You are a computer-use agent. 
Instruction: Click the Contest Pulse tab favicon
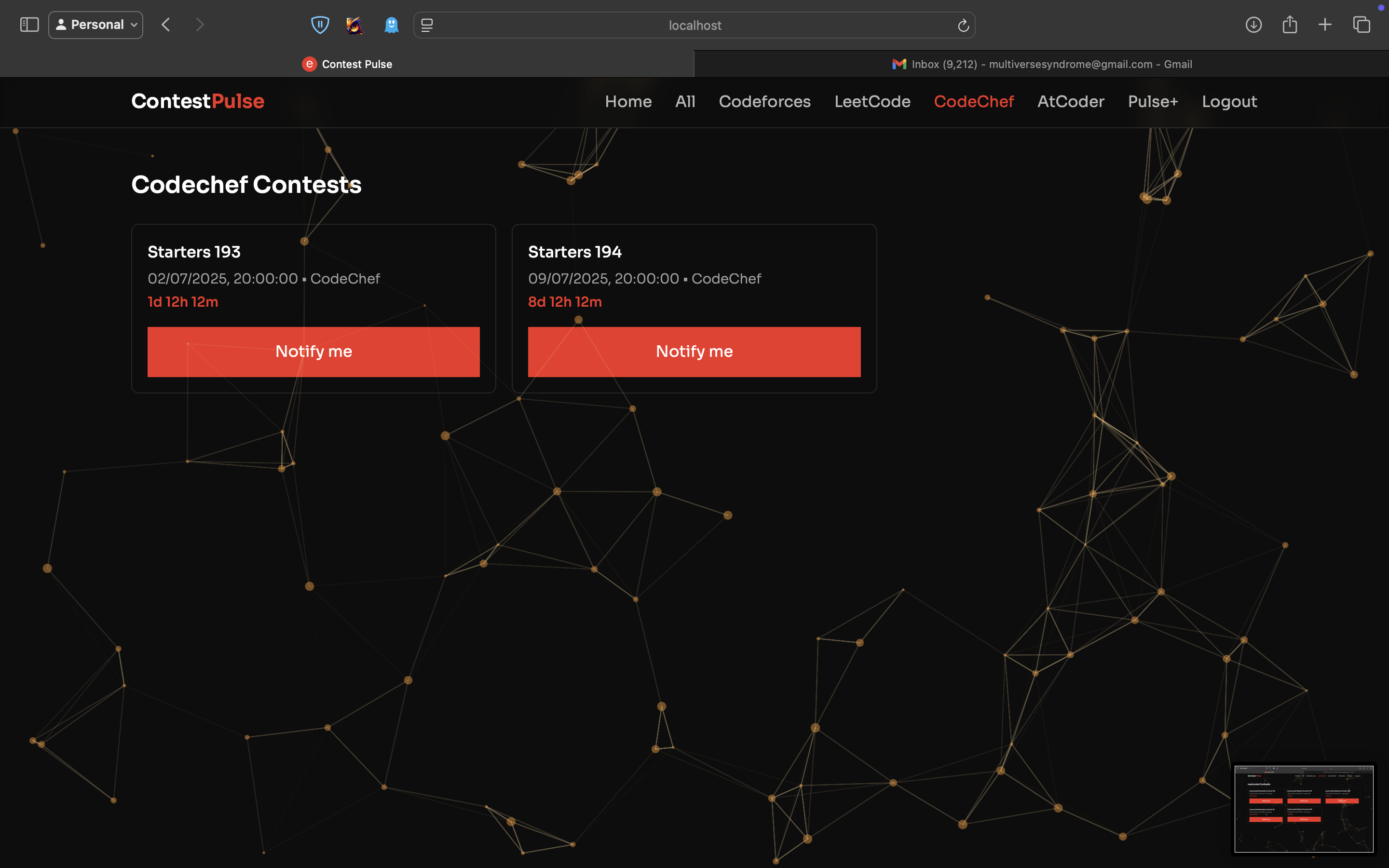tap(309, 64)
